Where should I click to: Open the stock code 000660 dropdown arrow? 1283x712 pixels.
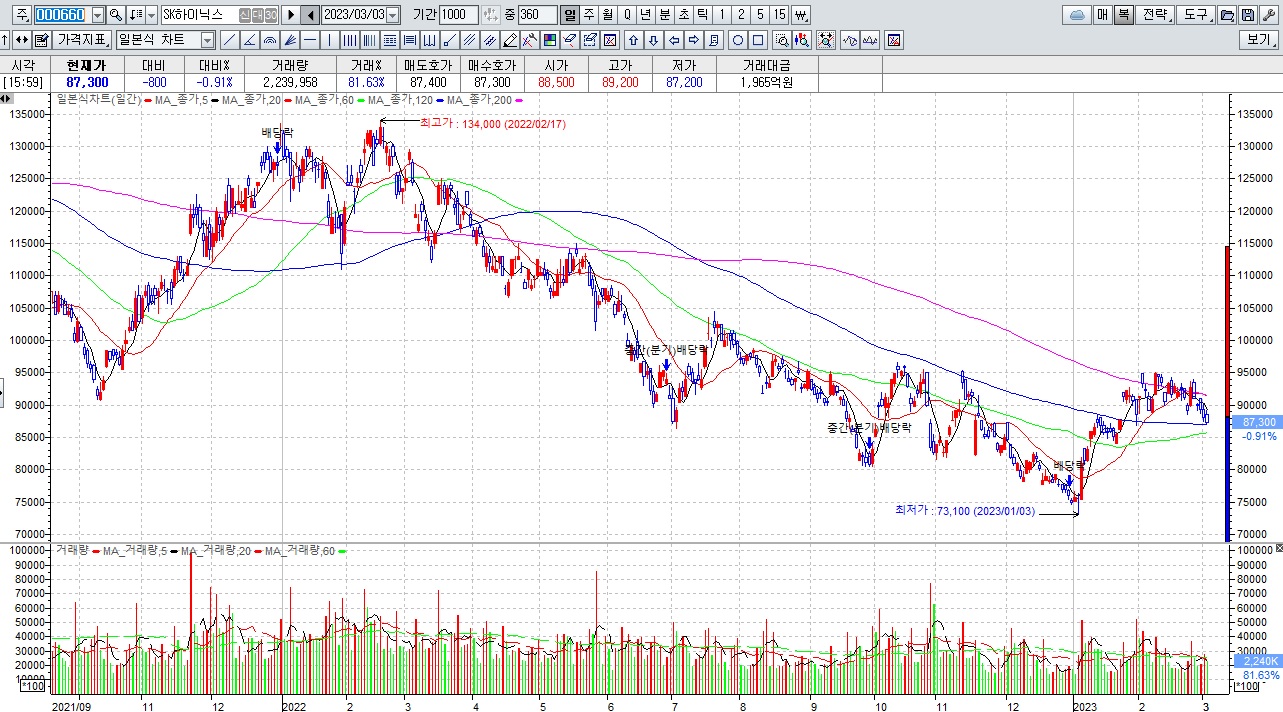tap(98, 15)
